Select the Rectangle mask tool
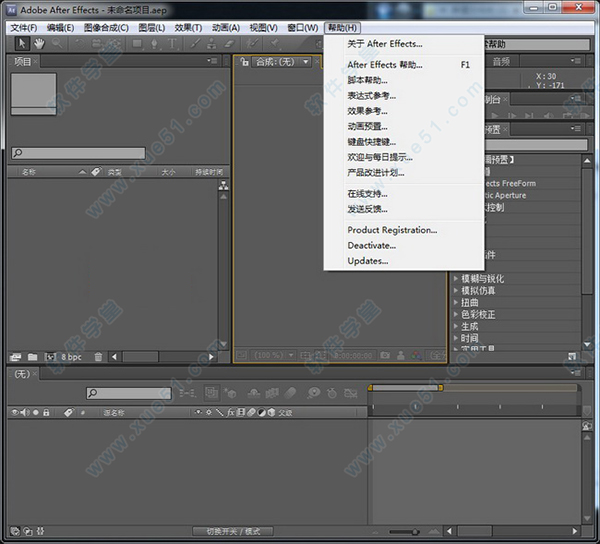Image resolution: width=600 pixels, height=544 pixels. pos(137,44)
